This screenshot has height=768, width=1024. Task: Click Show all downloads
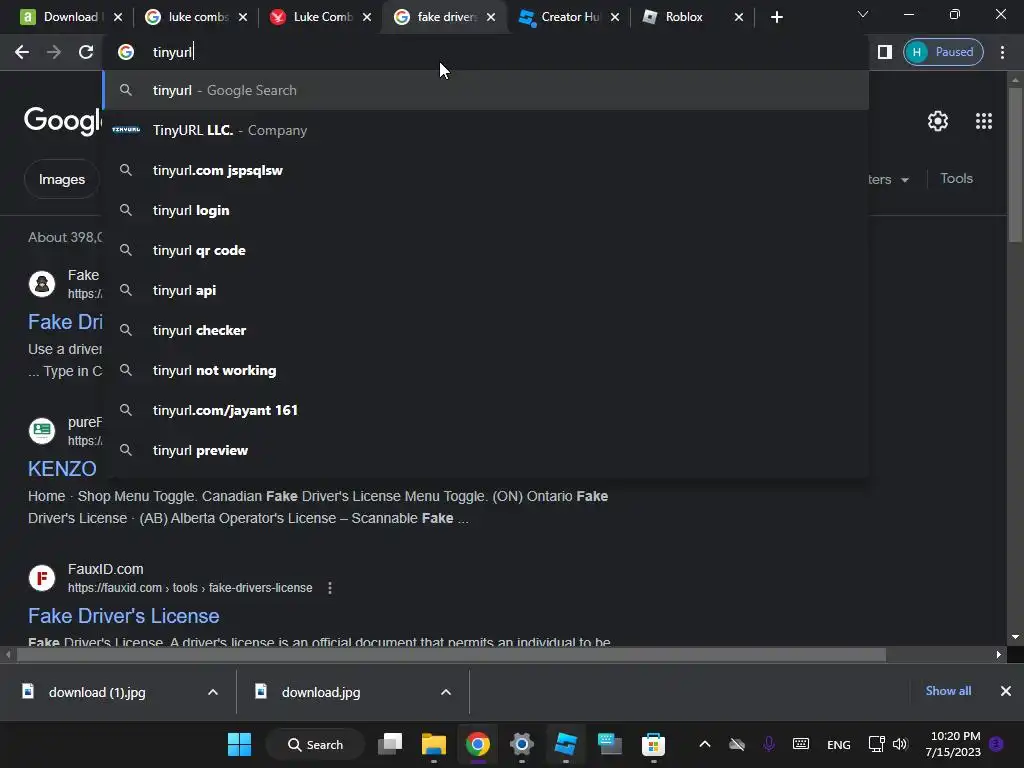click(x=948, y=691)
